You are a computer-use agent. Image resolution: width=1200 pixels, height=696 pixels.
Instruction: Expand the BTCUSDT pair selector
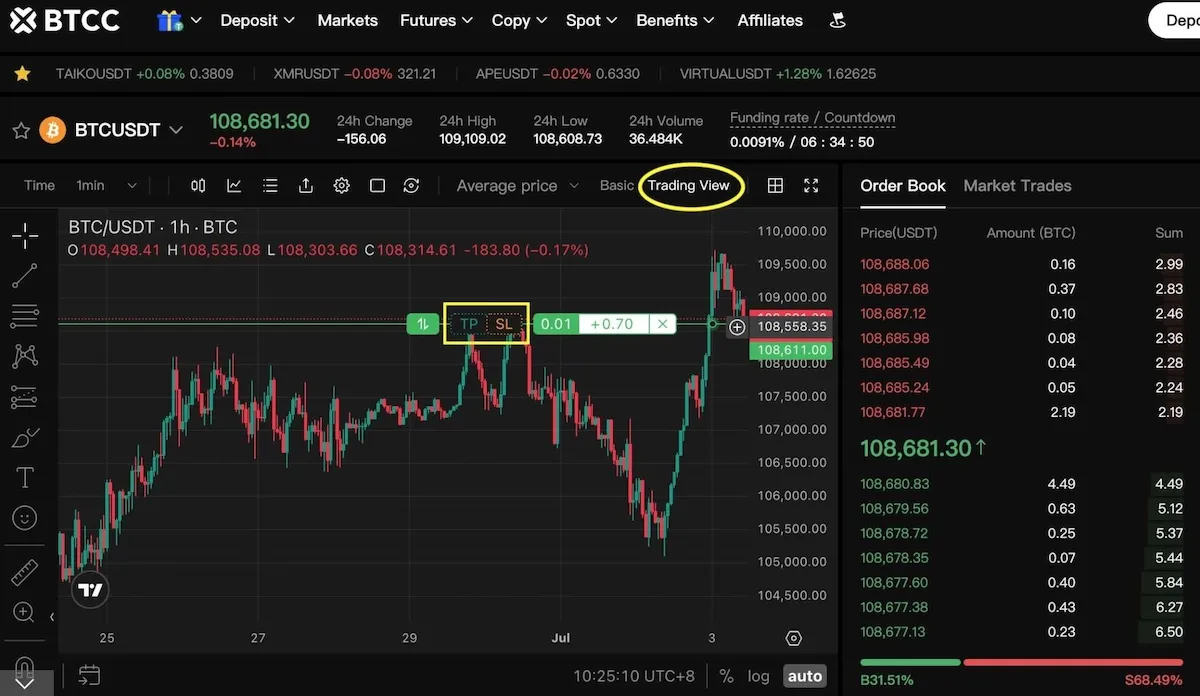click(176, 130)
